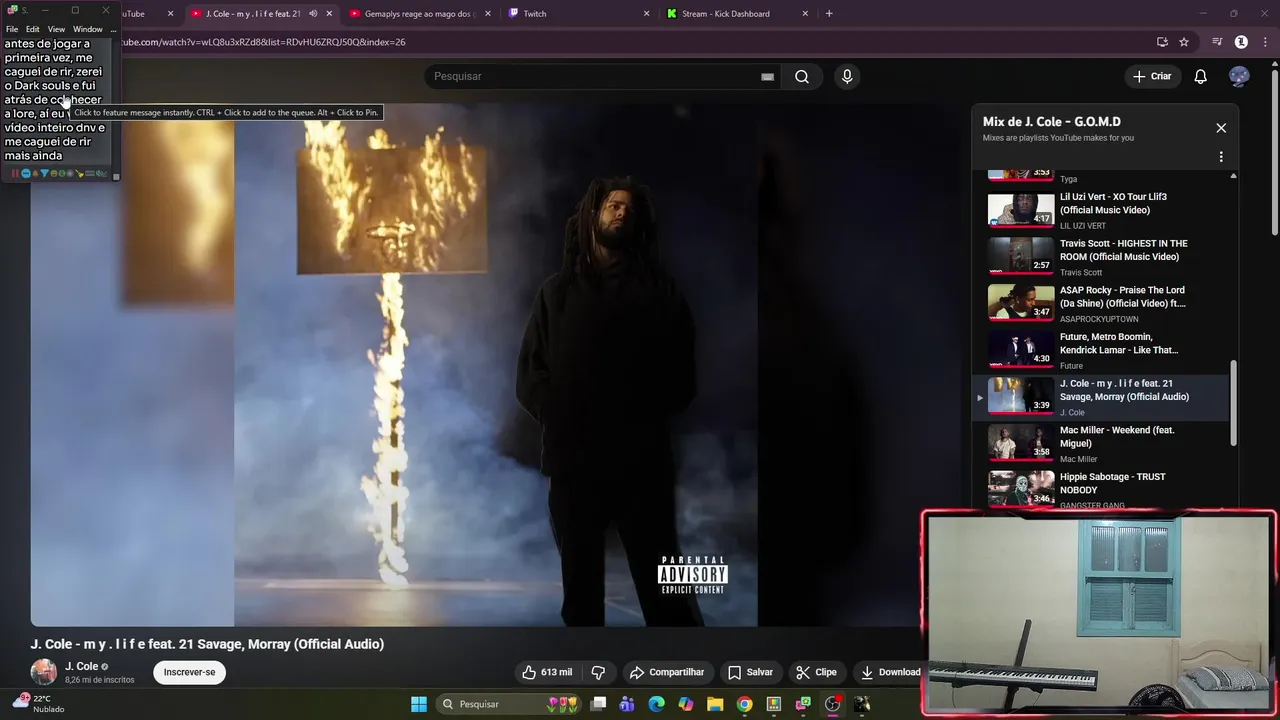The width and height of the screenshot is (1280, 720).
Task: Mute the J. Cole tab via speaker icon
Action: pos(313,14)
